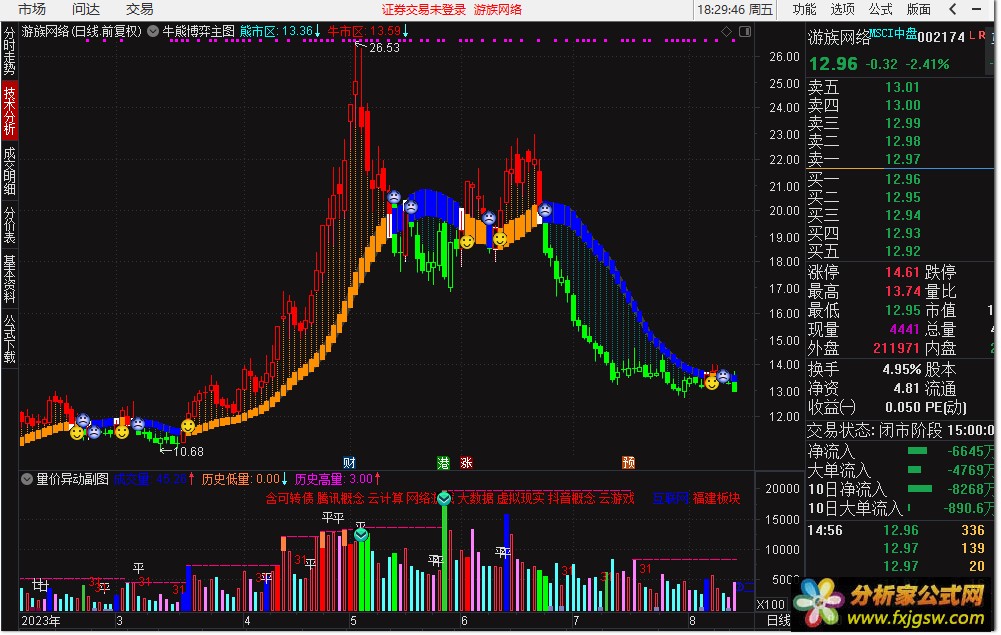Click the 净流入 value -6645万
The image size is (1001, 635).
click(x=969, y=451)
